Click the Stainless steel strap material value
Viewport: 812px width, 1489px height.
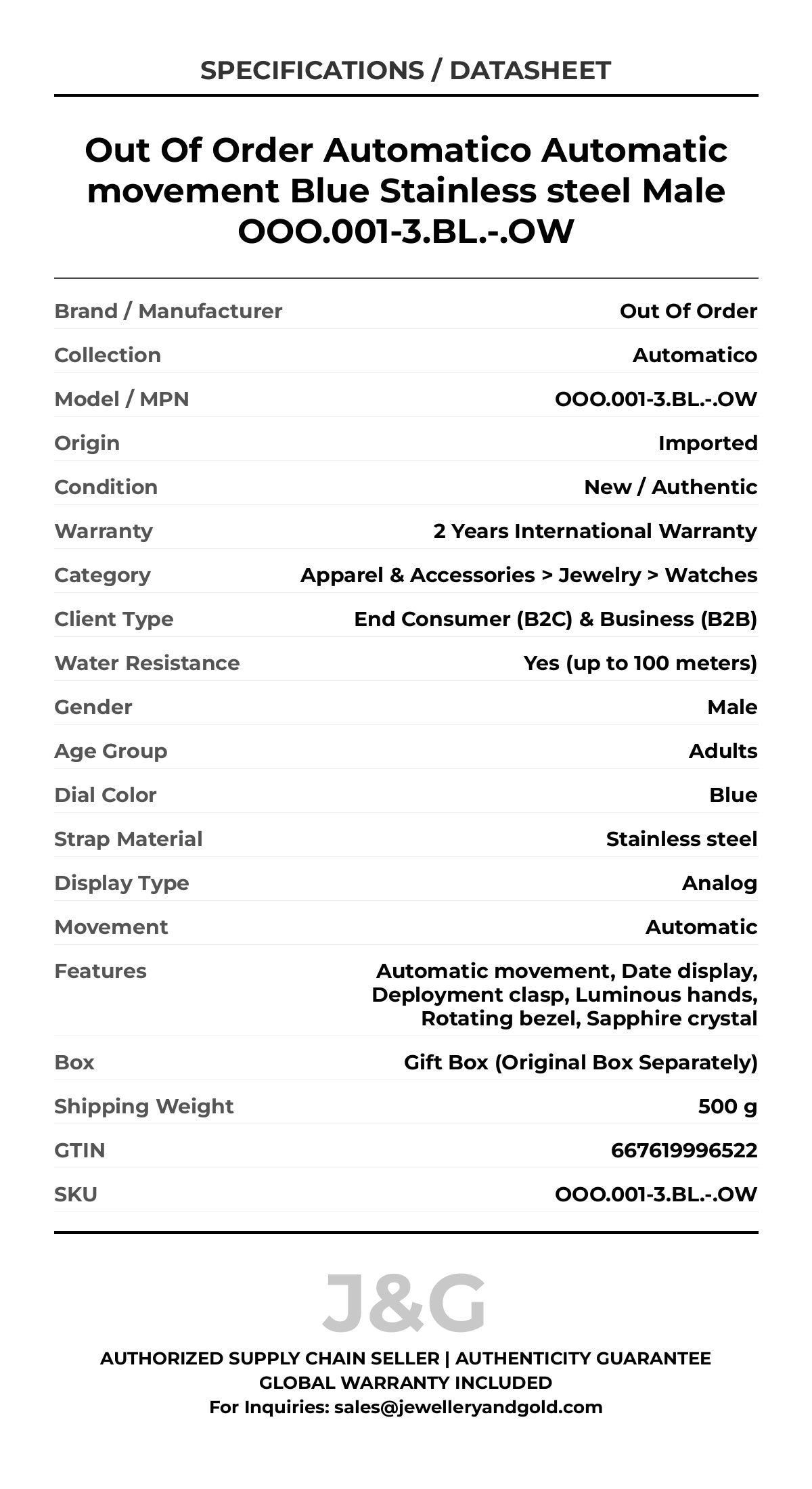coord(681,839)
